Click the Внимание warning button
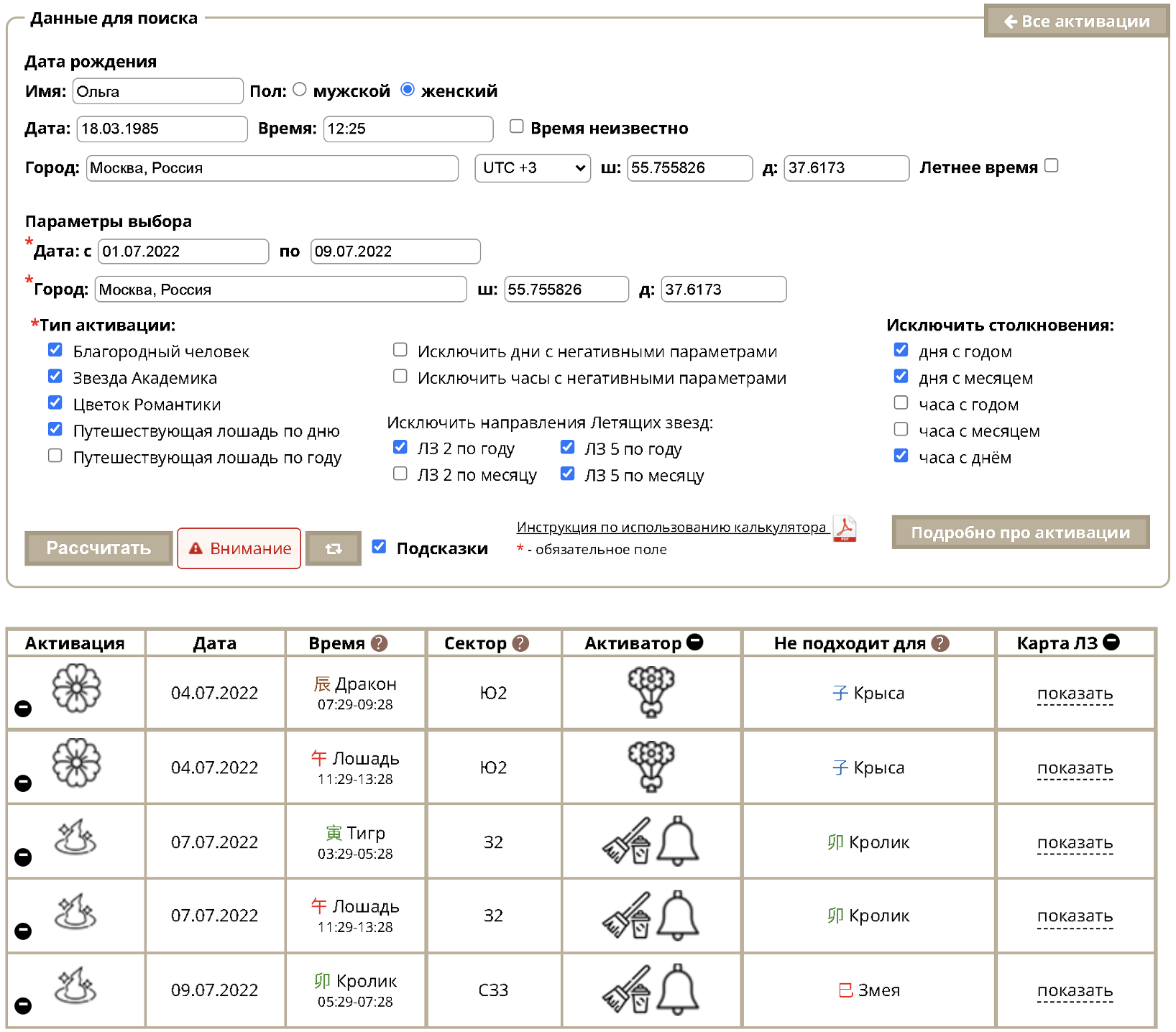 coord(239,548)
